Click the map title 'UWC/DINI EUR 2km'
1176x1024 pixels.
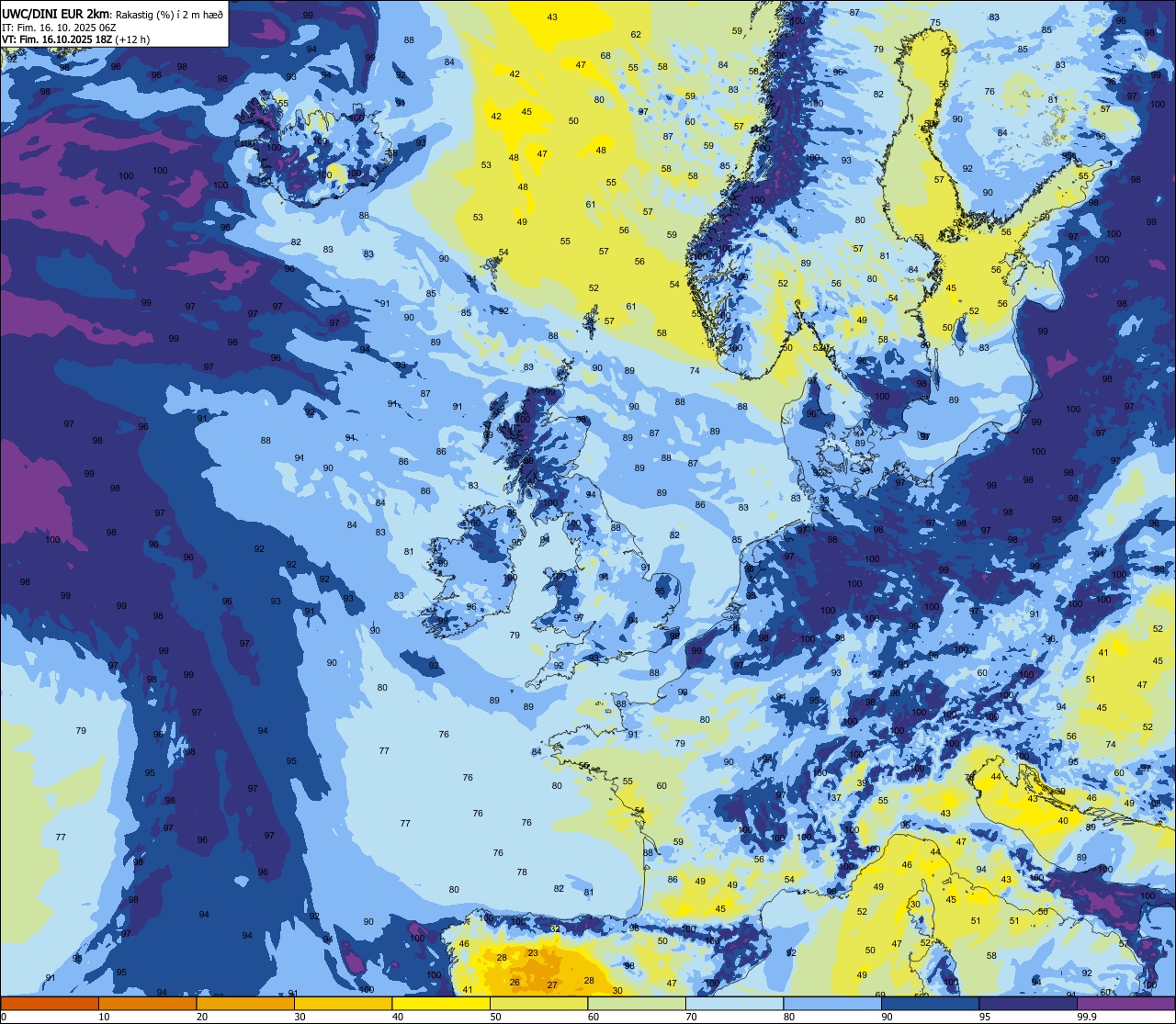(x=55, y=14)
